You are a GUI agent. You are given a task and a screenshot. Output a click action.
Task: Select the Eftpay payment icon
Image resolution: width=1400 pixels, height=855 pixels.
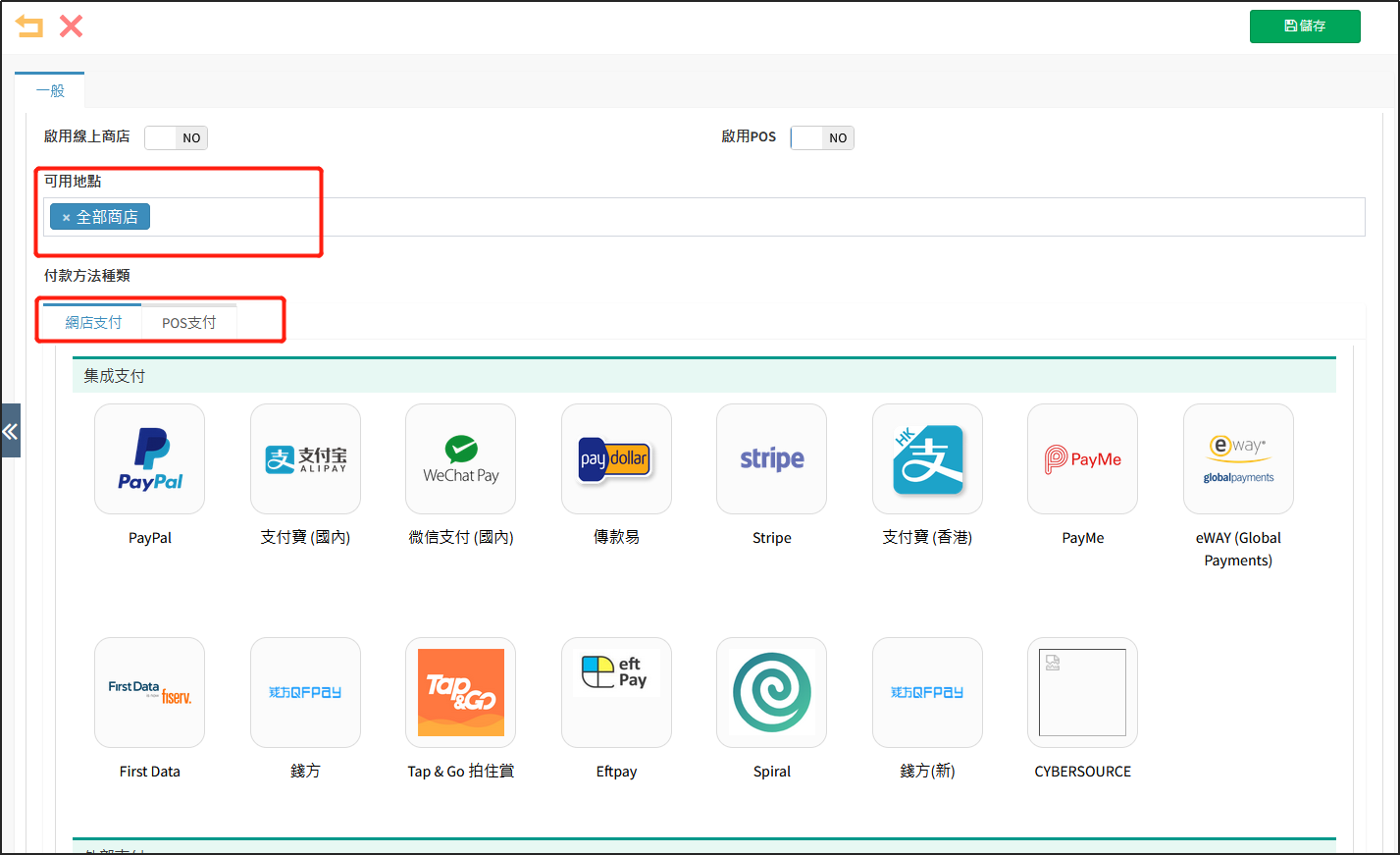[x=616, y=692]
